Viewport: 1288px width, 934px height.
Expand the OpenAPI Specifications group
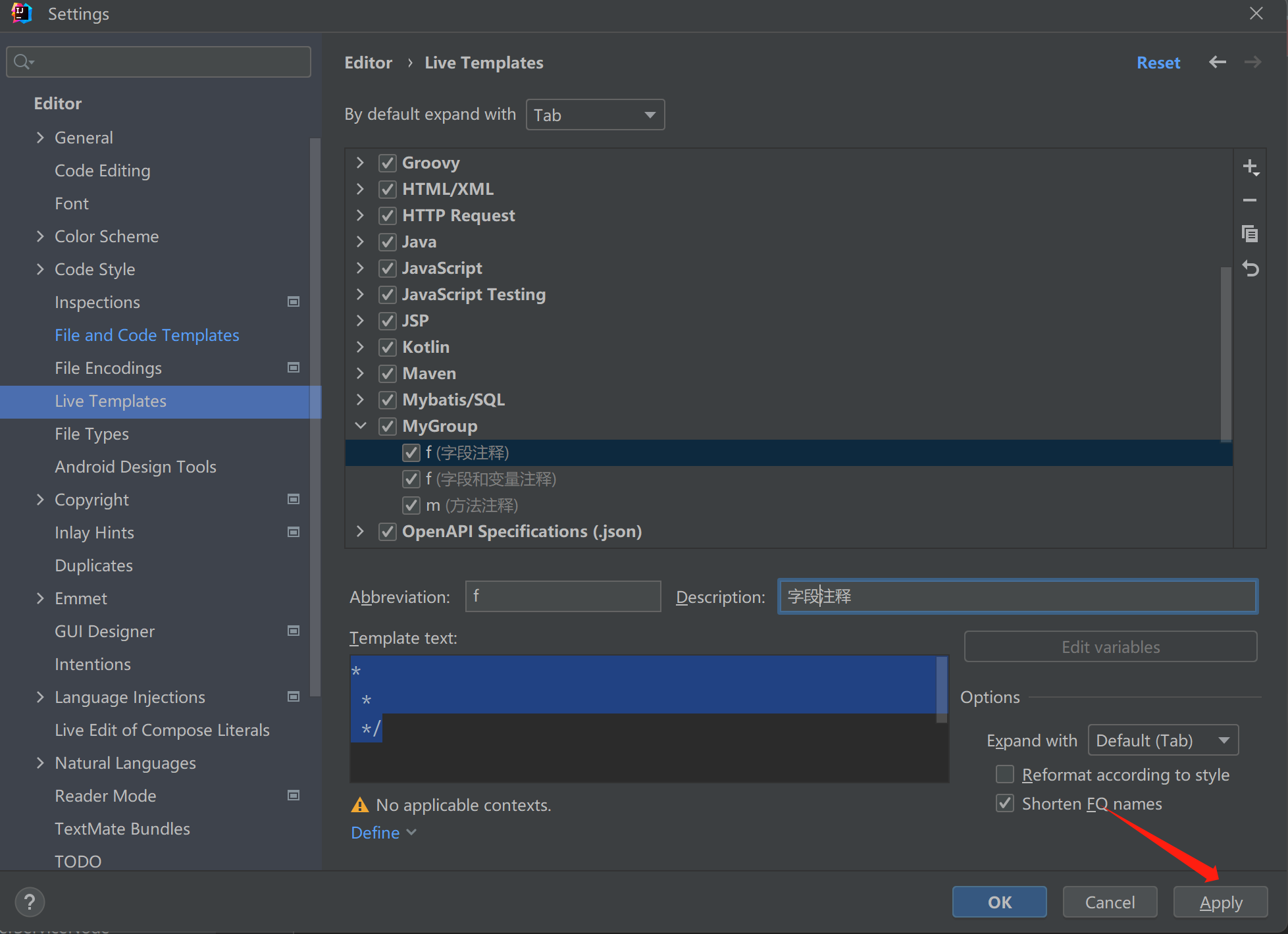tap(360, 531)
